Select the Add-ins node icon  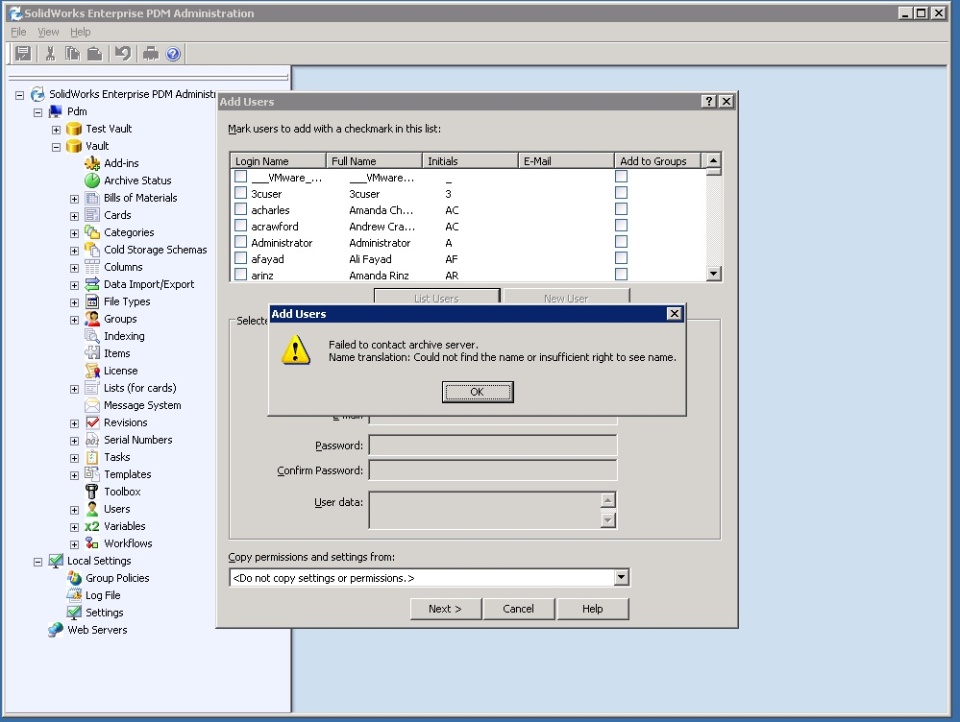[92, 163]
